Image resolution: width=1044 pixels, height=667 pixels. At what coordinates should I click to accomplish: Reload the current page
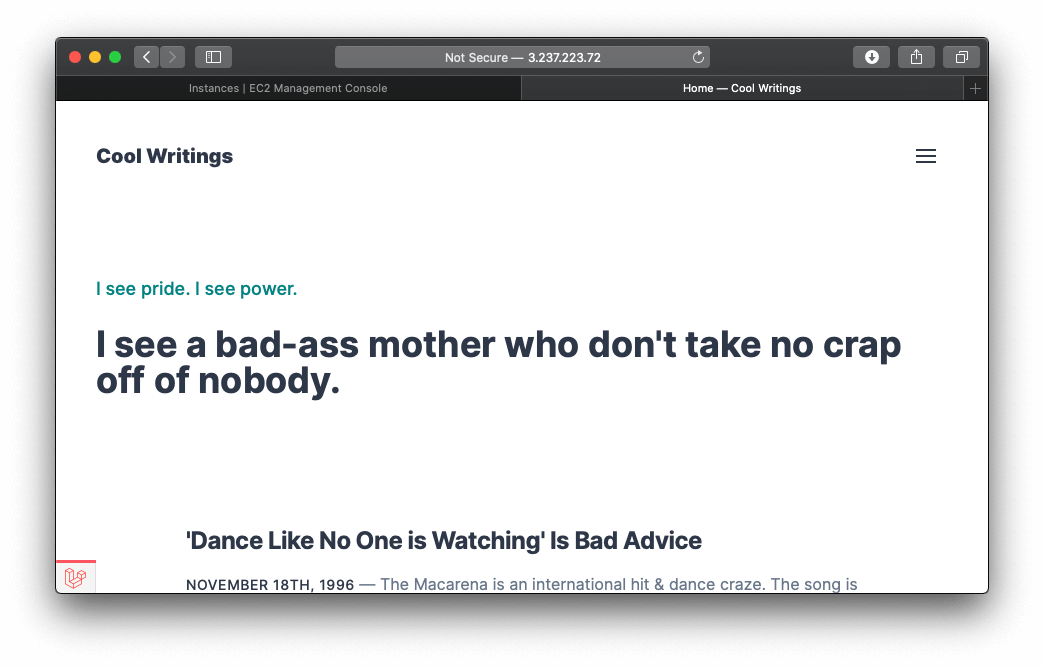pos(698,57)
